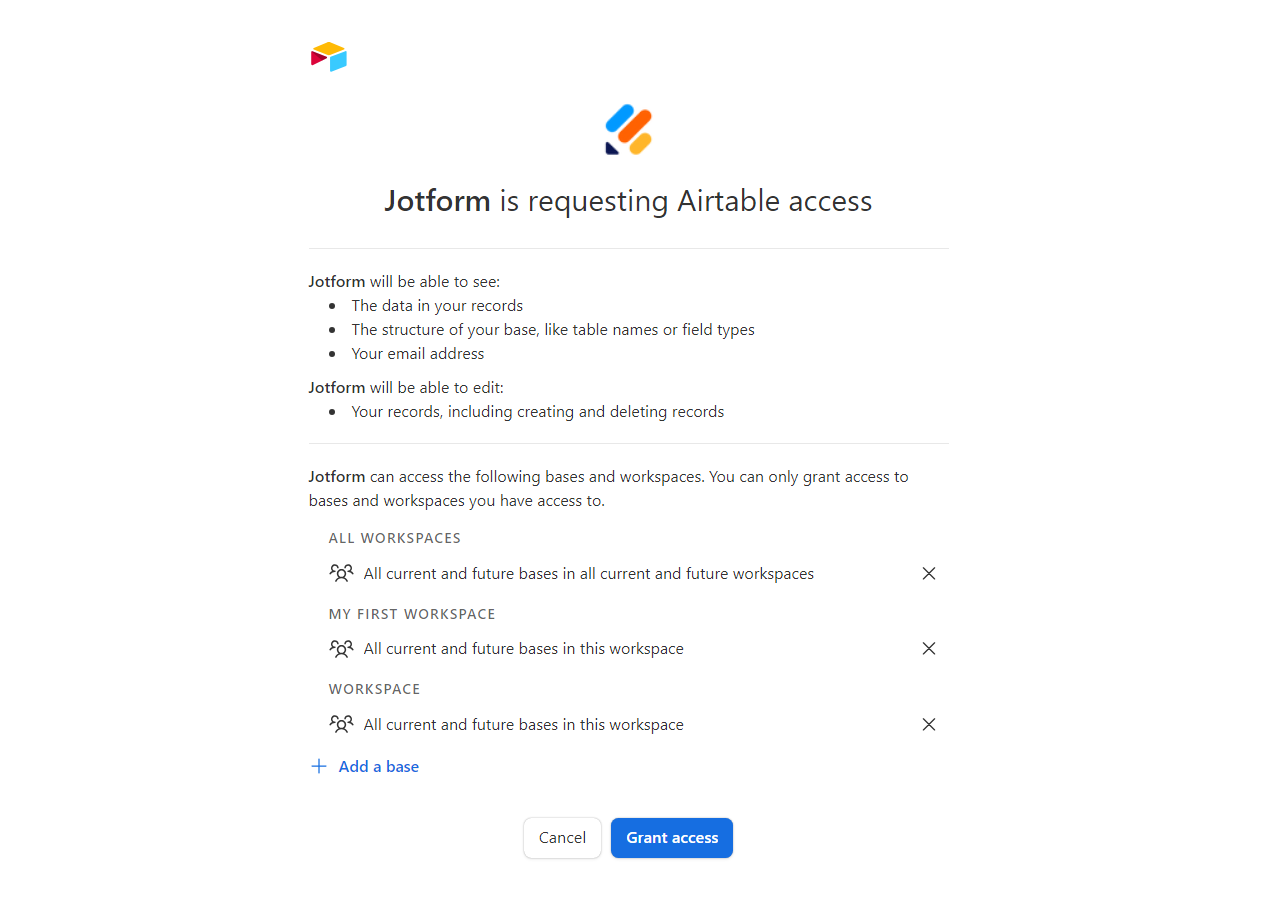Click the ALL WORKSPACES section heading
Screen dimensions: 1284x904
(395, 538)
